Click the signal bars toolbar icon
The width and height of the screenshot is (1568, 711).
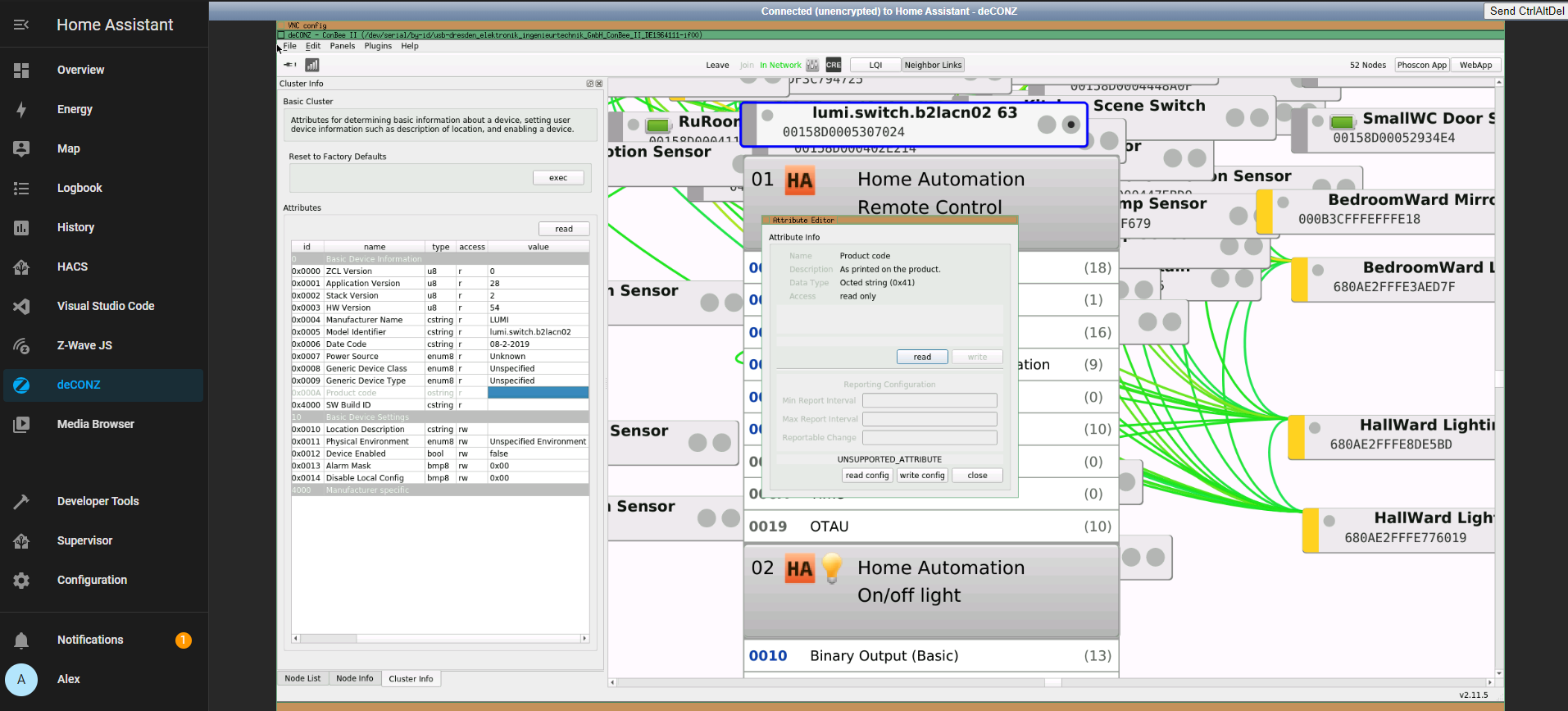(x=312, y=65)
